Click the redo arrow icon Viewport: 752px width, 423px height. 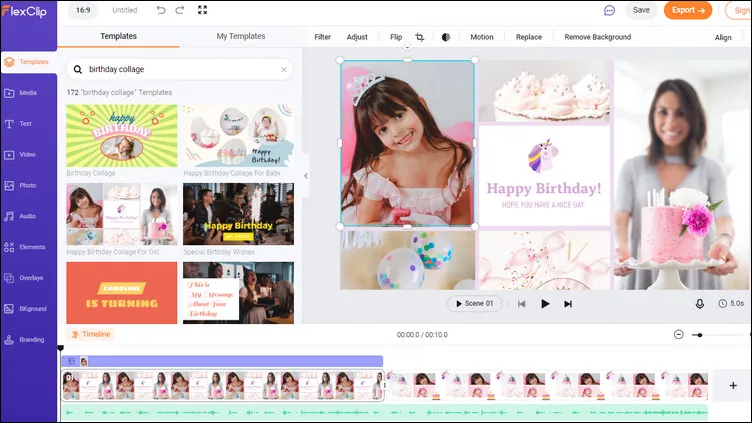179,10
